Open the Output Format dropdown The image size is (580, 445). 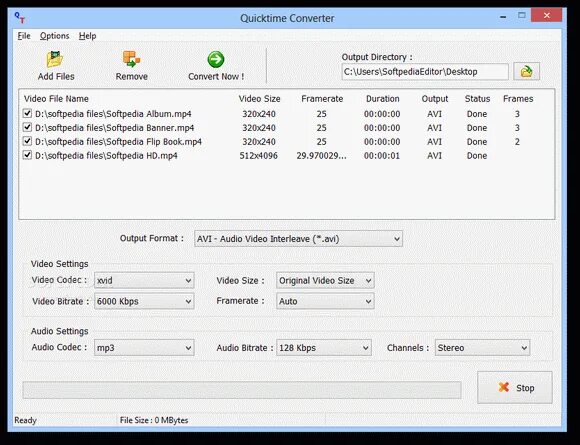[x=298, y=239]
